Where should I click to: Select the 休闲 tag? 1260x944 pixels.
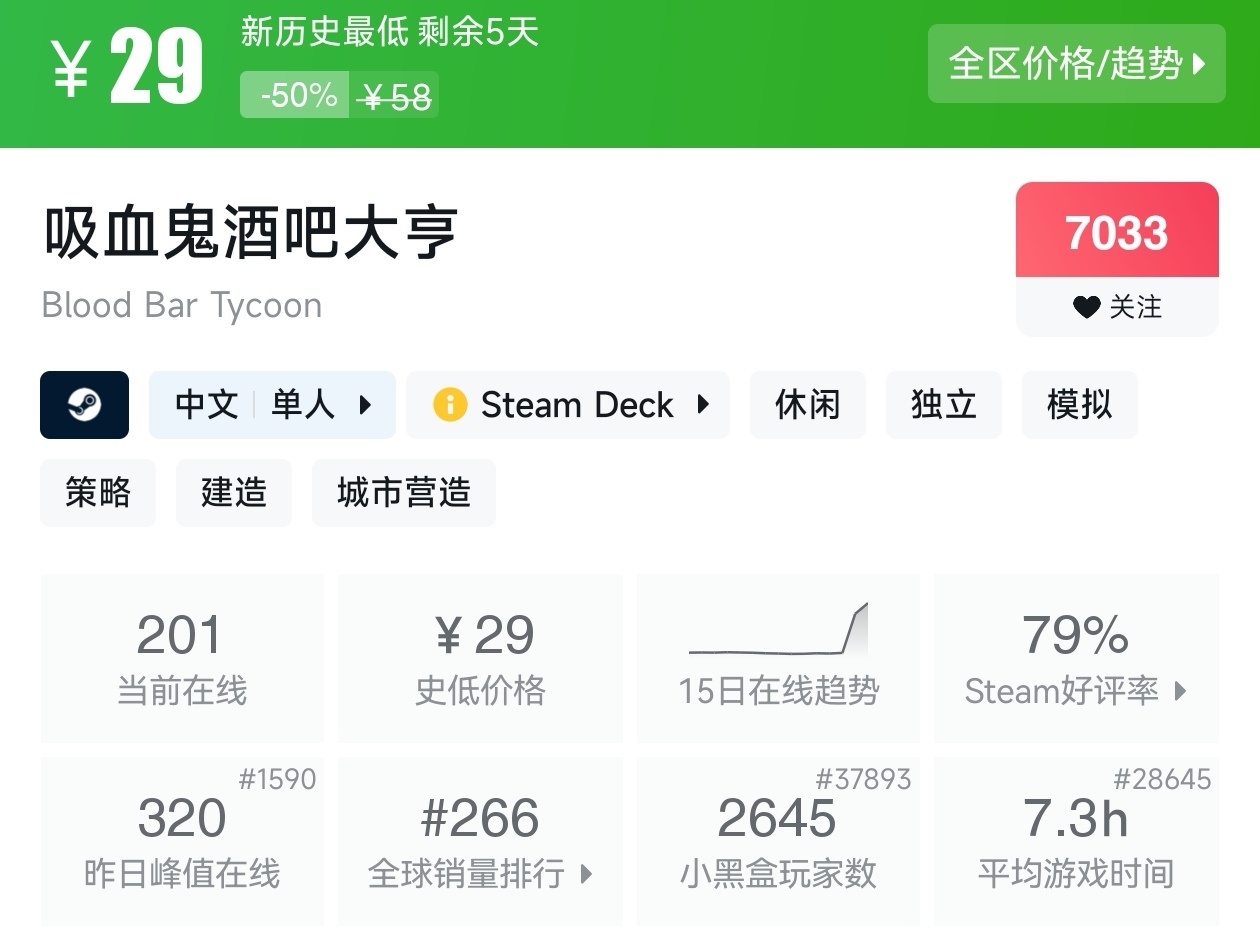[x=807, y=405]
